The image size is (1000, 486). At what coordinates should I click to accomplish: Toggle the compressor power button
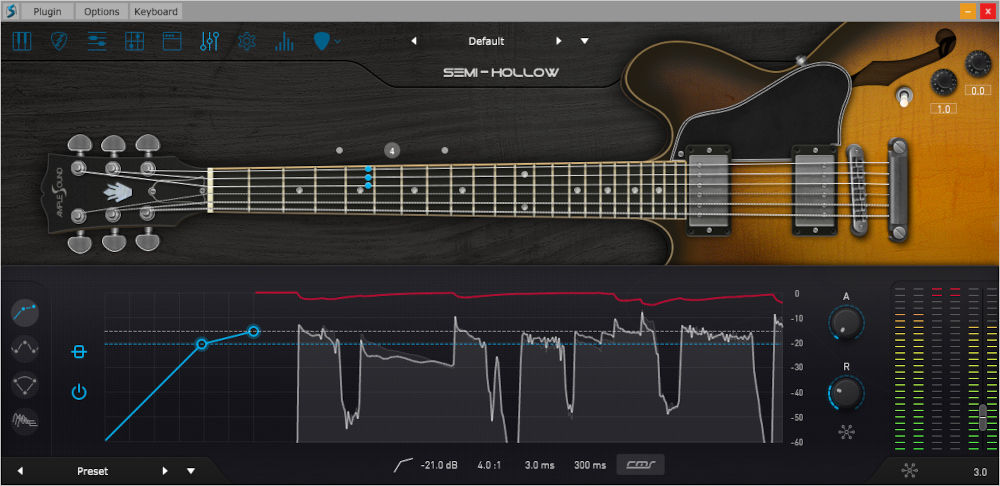(78, 391)
